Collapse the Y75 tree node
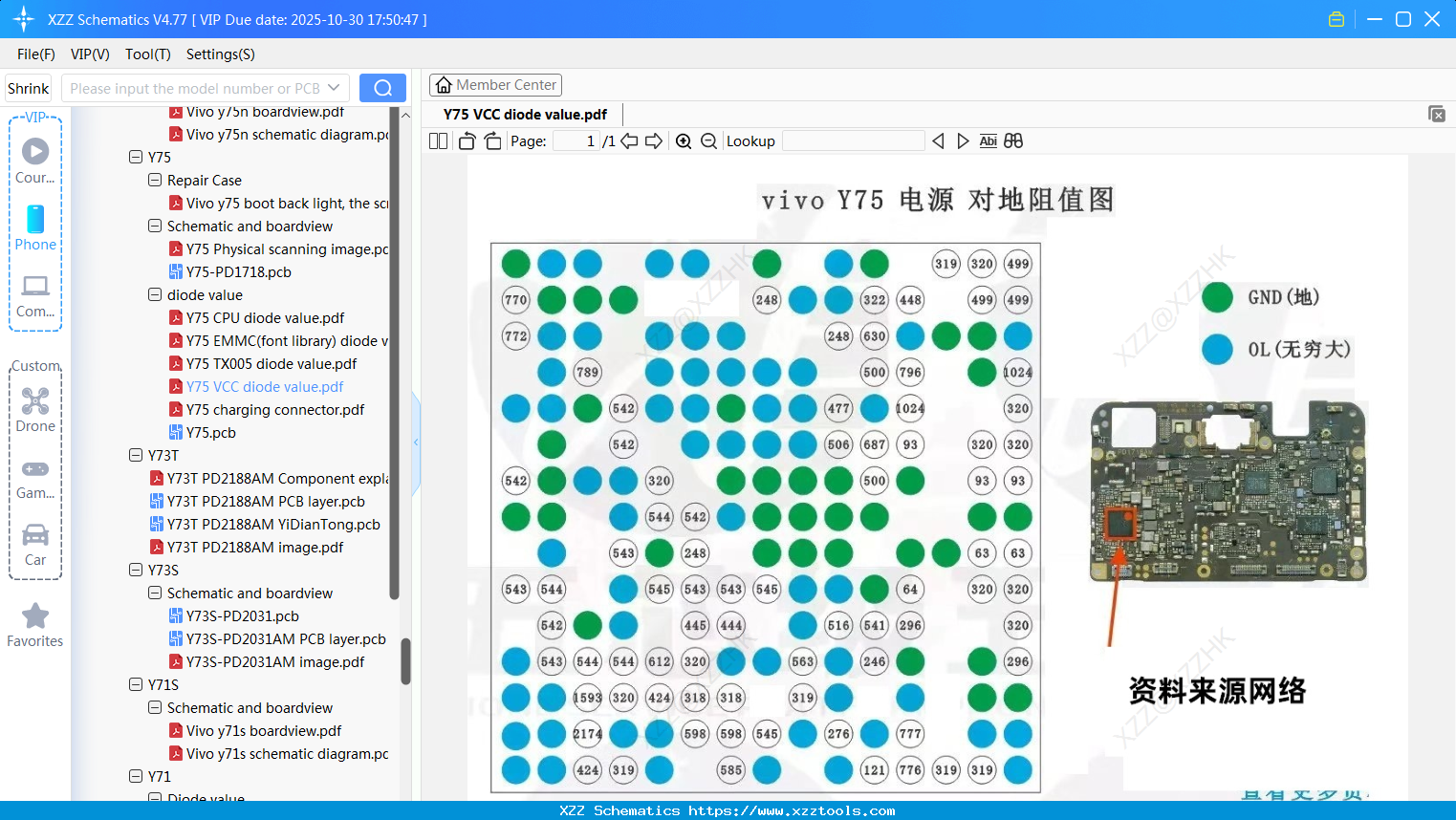Screen dimensions: 1456x820 coord(135,157)
